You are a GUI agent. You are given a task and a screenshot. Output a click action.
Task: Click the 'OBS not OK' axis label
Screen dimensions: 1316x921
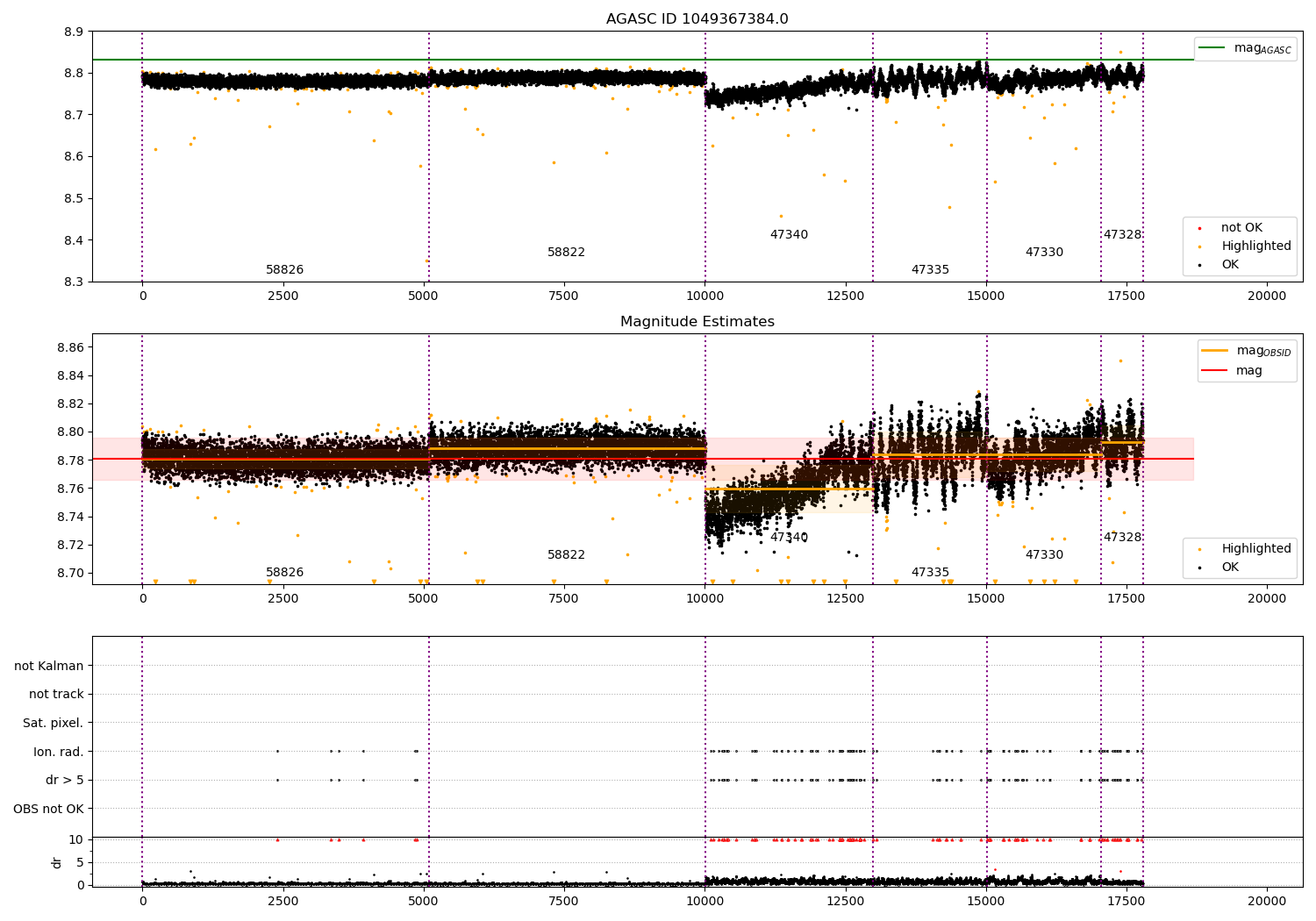click(x=49, y=809)
